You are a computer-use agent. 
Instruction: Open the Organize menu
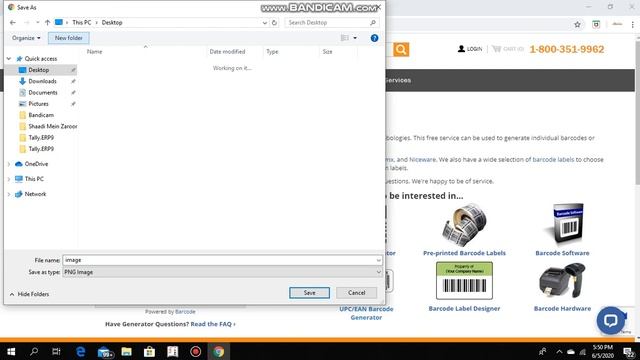[x=26, y=38]
